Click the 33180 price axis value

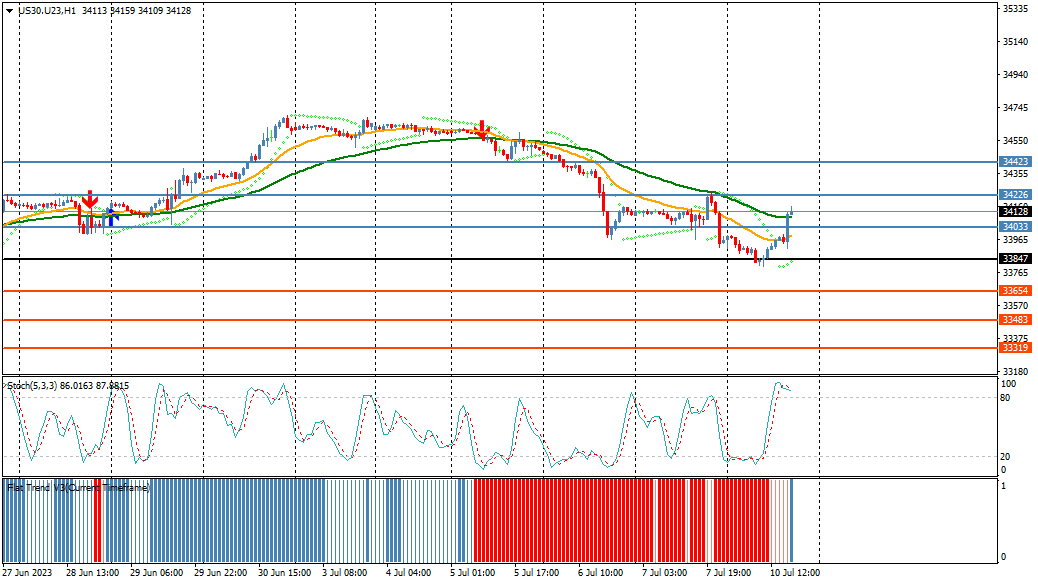pos(1015,371)
